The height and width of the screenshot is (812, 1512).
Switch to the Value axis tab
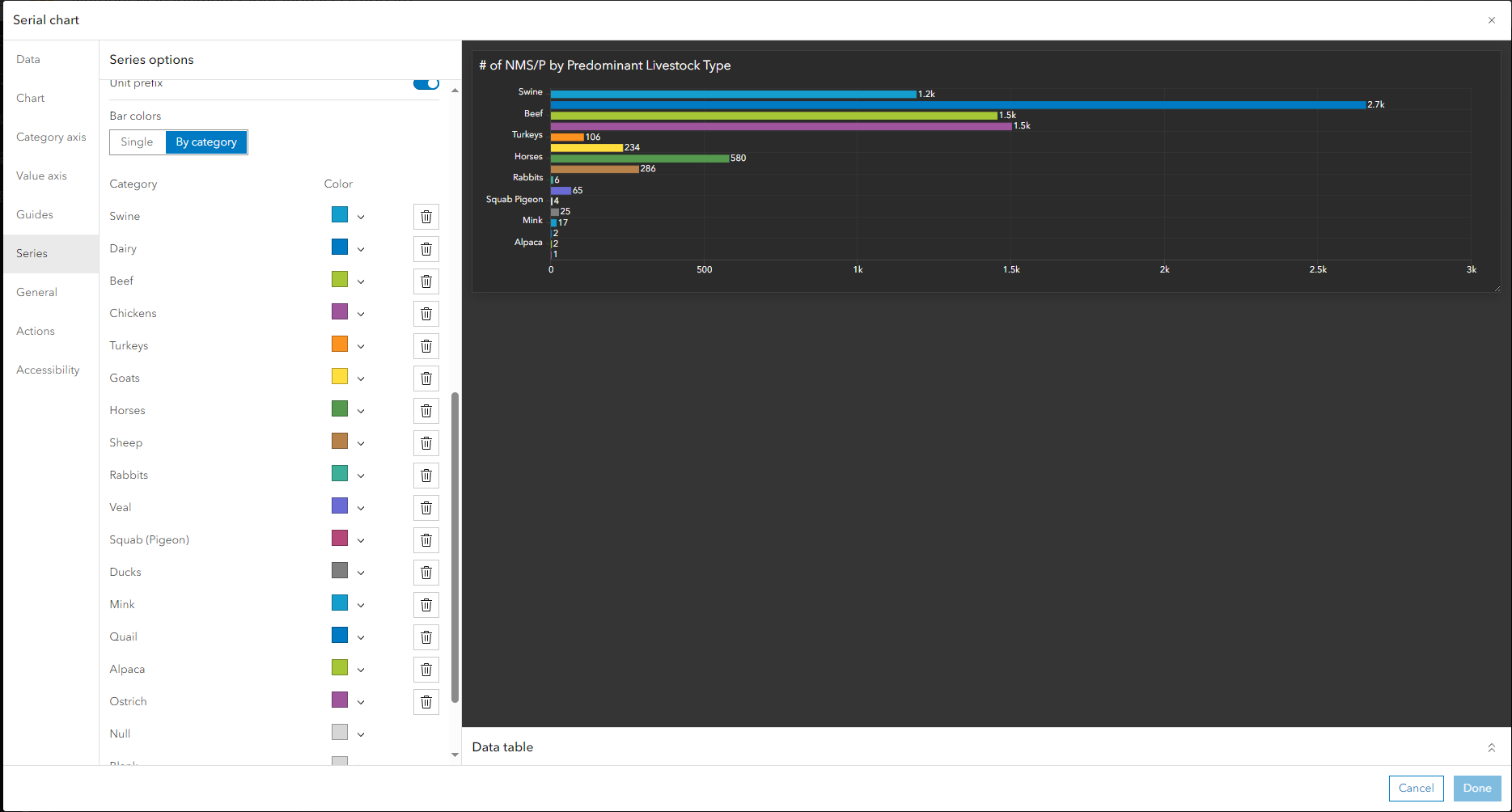(x=41, y=176)
